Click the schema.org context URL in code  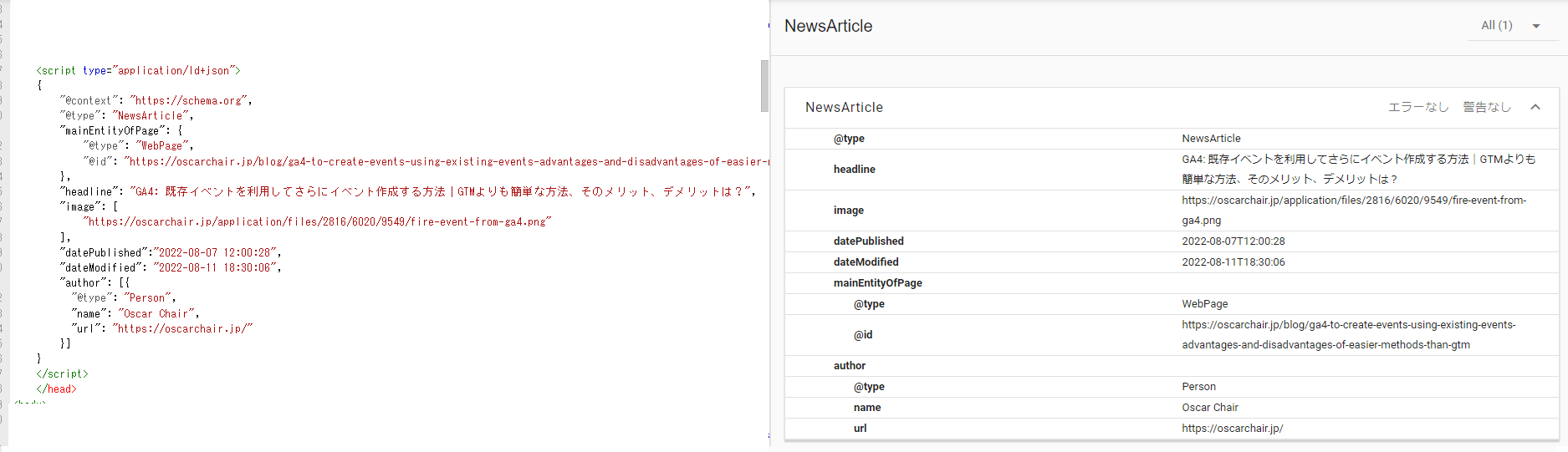pyautogui.click(x=189, y=101)
